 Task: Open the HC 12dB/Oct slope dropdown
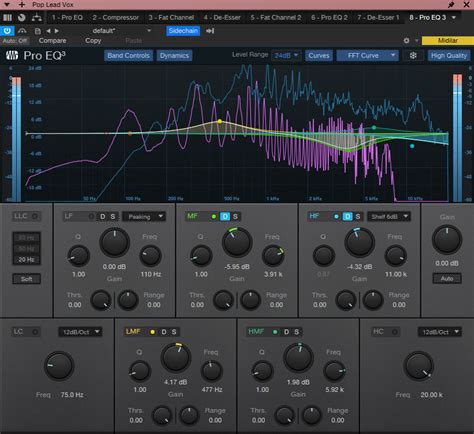pyautogui.click(x=440, y=332)
